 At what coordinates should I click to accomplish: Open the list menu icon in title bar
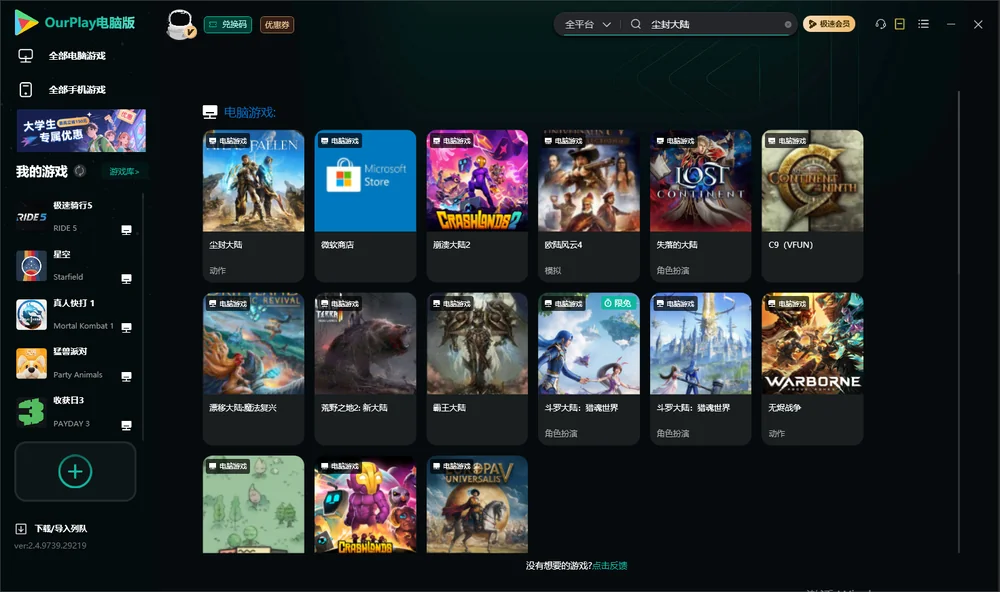(923, 24)
